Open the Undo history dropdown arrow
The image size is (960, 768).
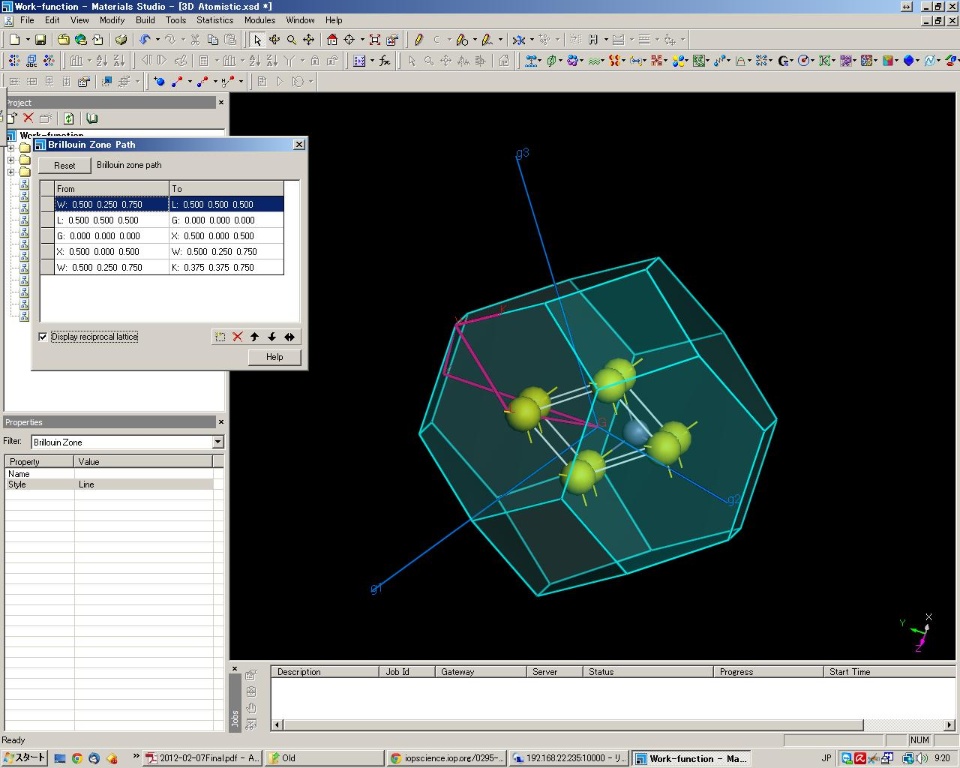point(157,40)
